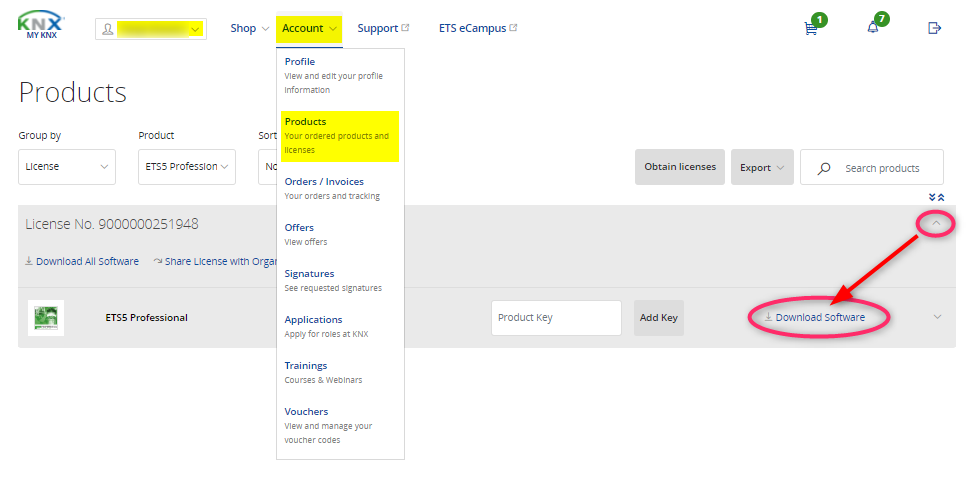This screenshot has width=975, height=479.
Task: Collapse the License No. 9000000251948 group
Action: pos(936,223)
